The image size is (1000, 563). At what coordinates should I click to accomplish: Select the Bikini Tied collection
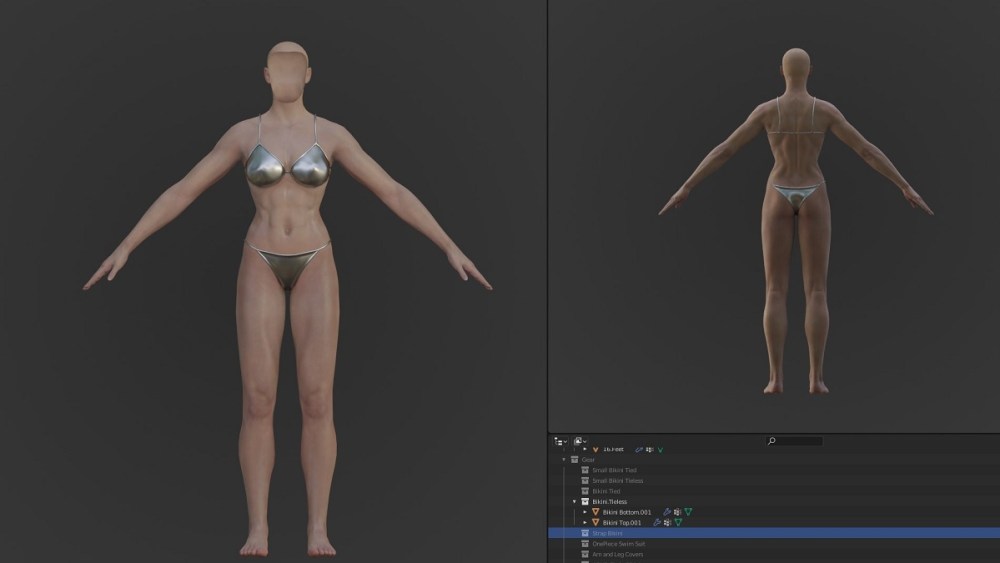click(x=607, y=491)
